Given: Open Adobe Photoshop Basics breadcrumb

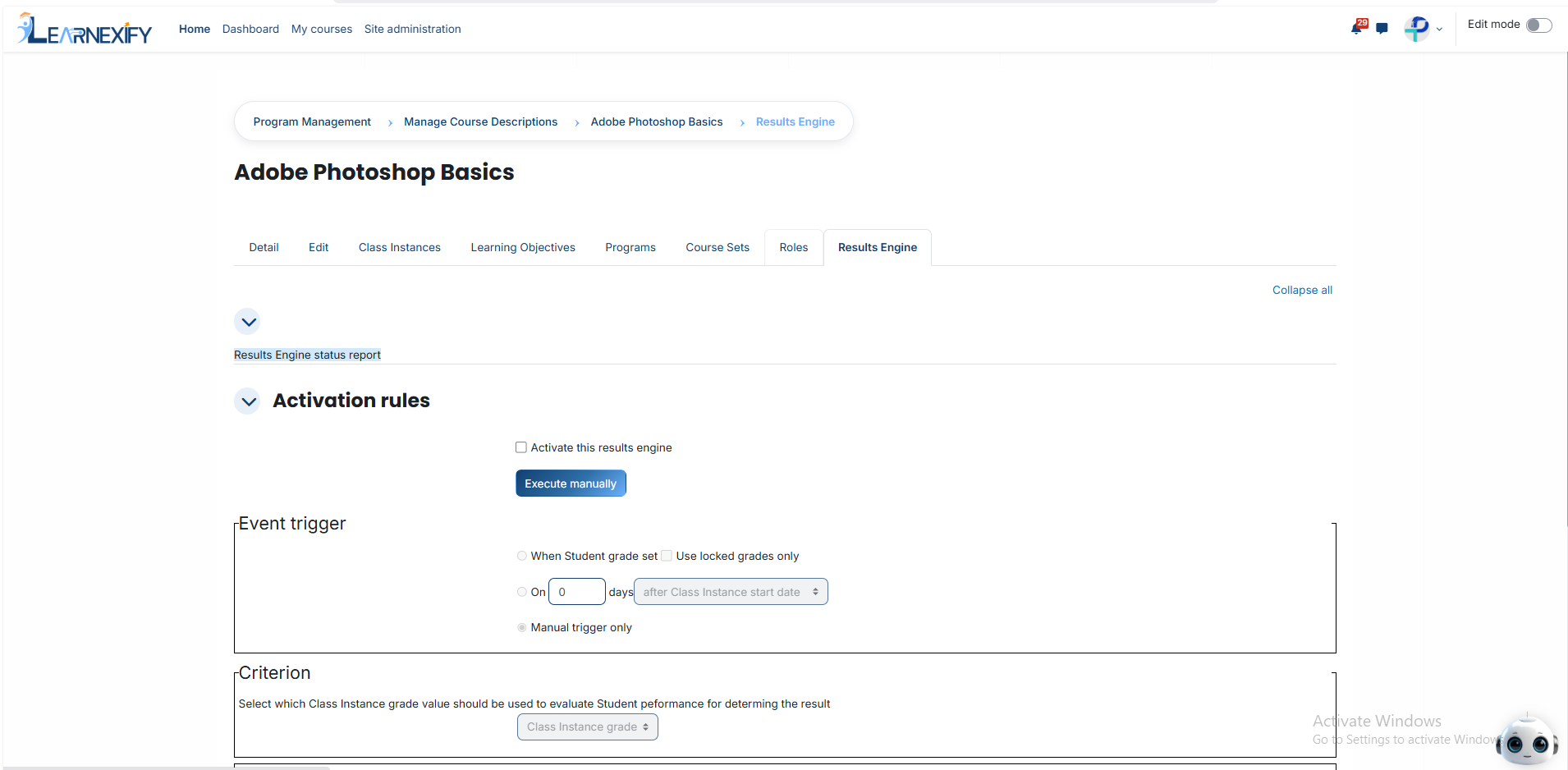Looking at the screenshot, I should [657, 121].
